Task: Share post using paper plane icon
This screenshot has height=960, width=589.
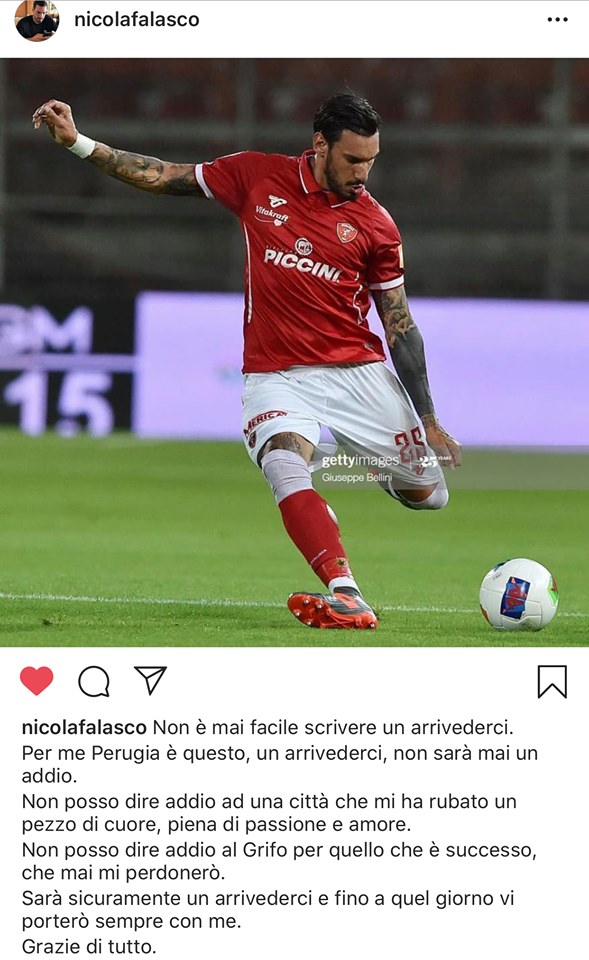Action: click(150, 680)
